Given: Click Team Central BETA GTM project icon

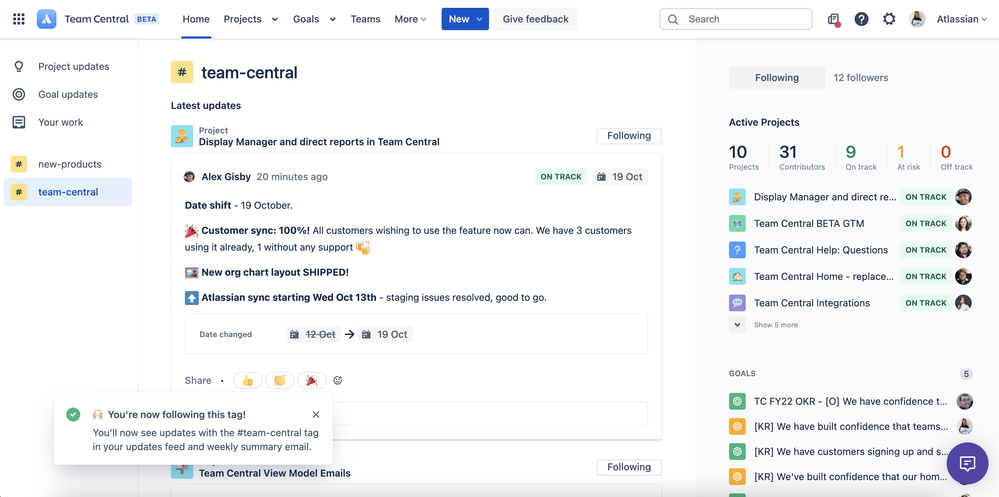Looking at the screenshot, I should click(737, 224).
